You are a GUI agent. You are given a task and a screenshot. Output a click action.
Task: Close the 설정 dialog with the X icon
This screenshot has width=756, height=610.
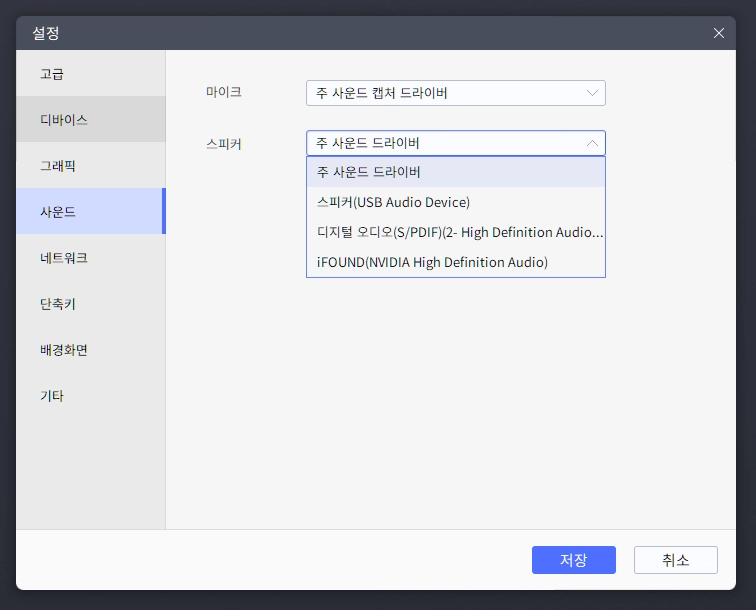(x=718, y=33)
